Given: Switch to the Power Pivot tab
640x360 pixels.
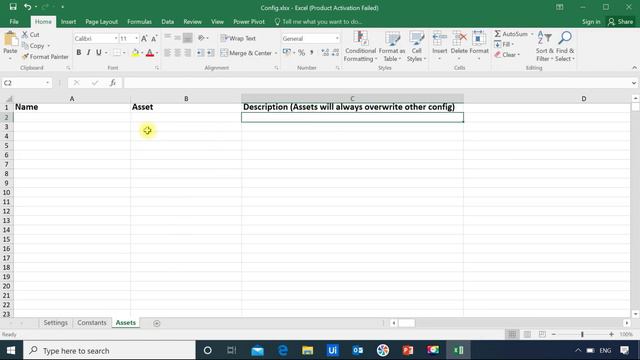Looking at the screenshot, I should coord(249,22).
